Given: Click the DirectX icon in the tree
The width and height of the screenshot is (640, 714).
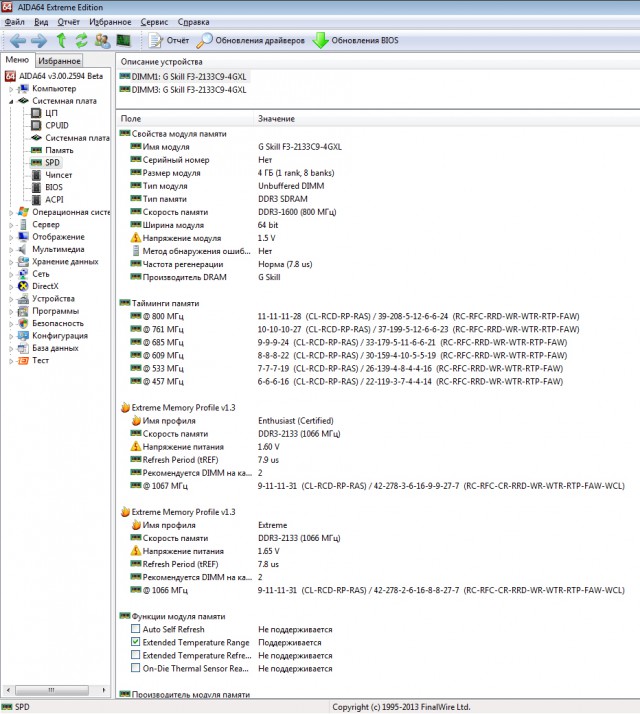Looking at the screenshot, I should point(23,286).
